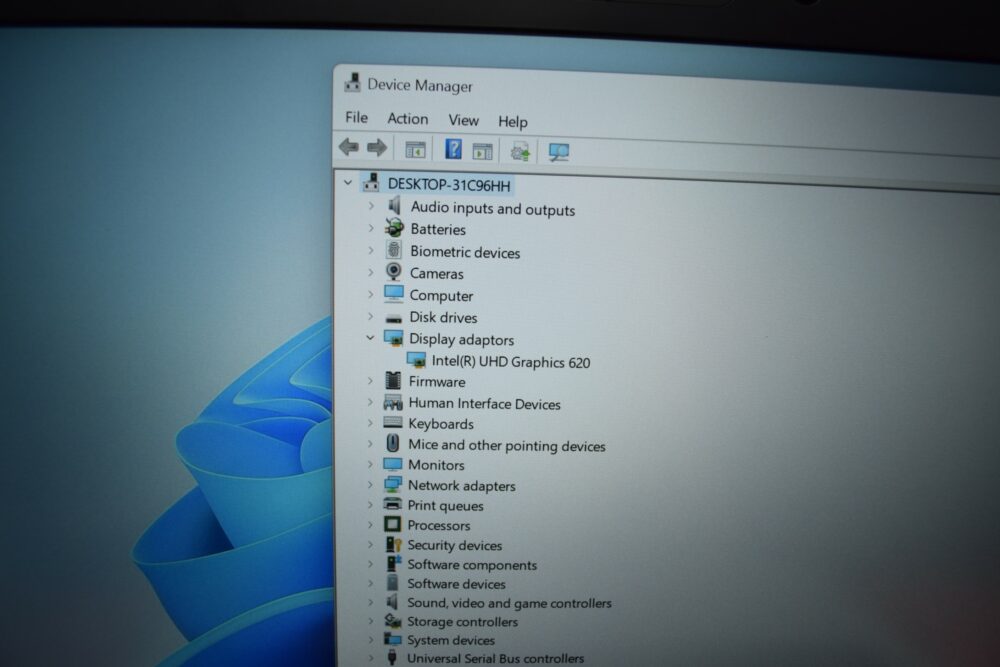The width and height of the screenshot is (1000, 667).
Task: Click the keyboard icon beside Keyboards
Action: pyautogui.click(x=393, y=422)
